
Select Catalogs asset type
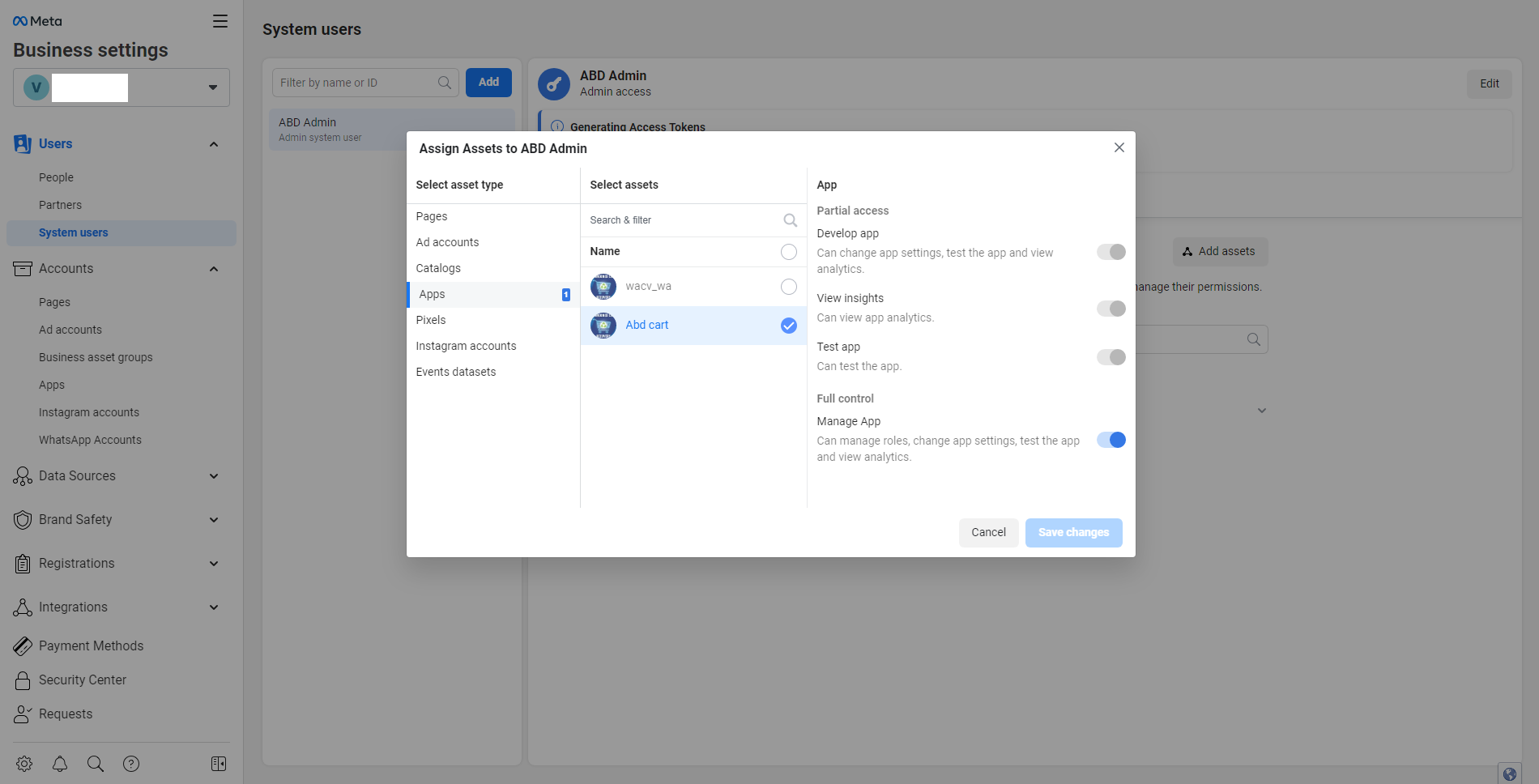tap(493, 268)
